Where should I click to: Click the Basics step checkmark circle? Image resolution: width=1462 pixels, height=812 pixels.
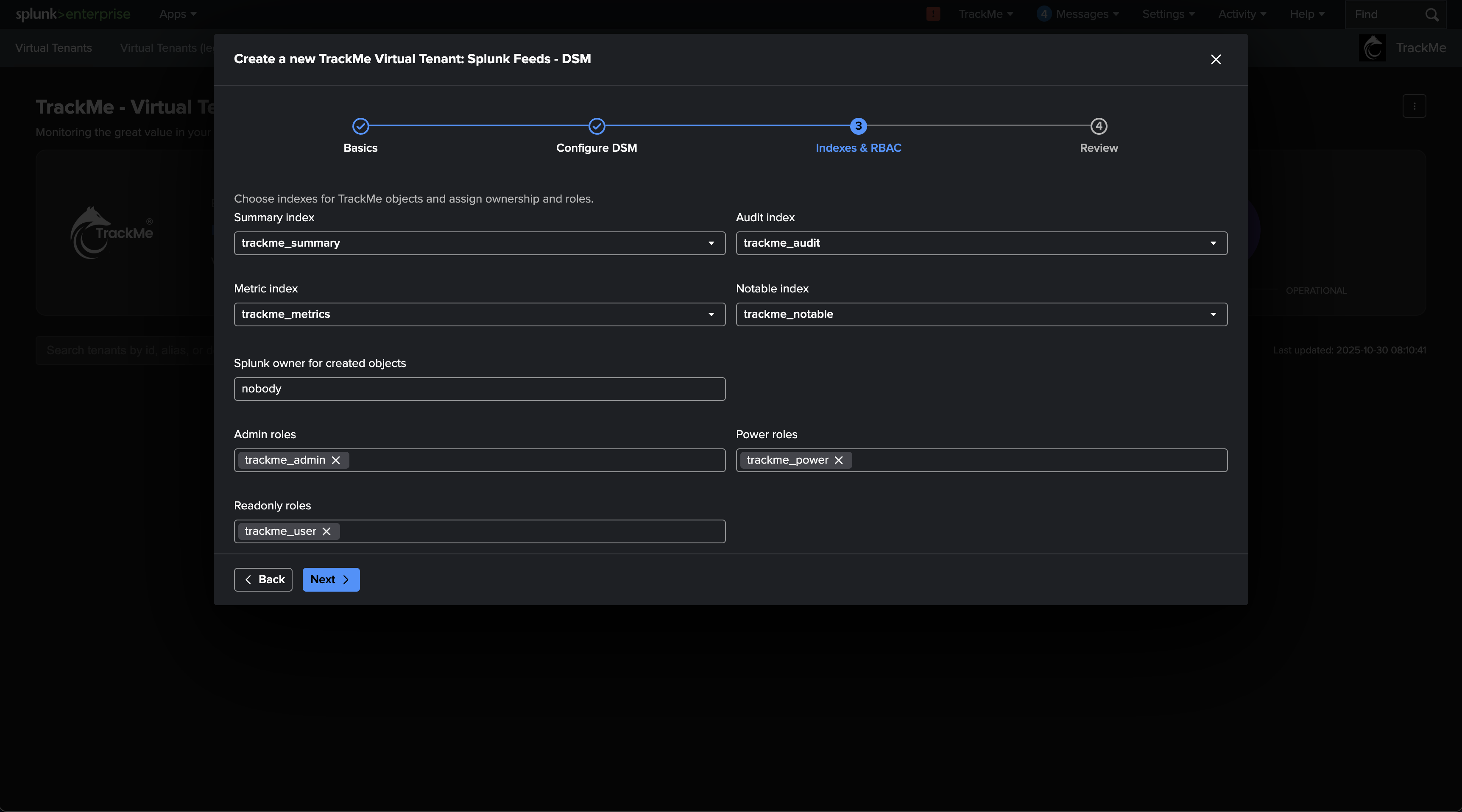pos(360,126)
